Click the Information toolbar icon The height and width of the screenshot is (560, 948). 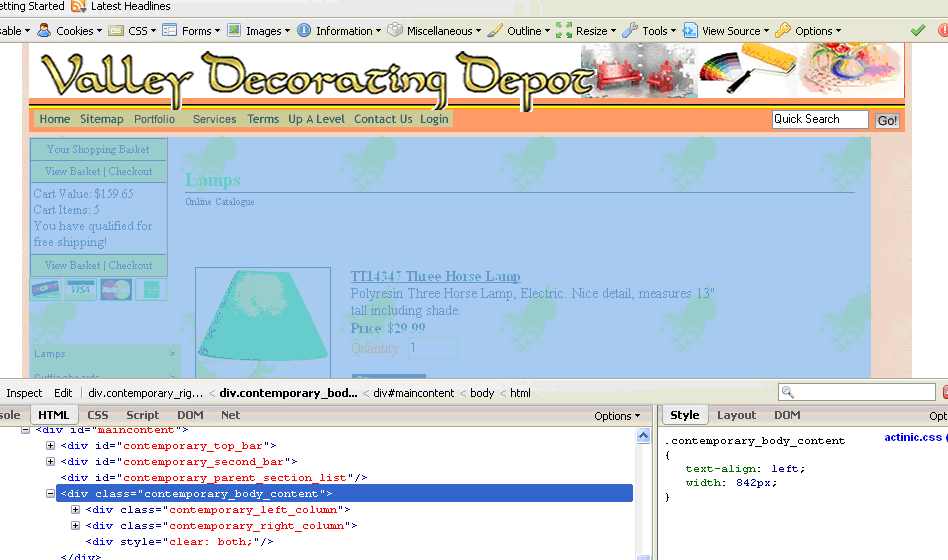304,31
